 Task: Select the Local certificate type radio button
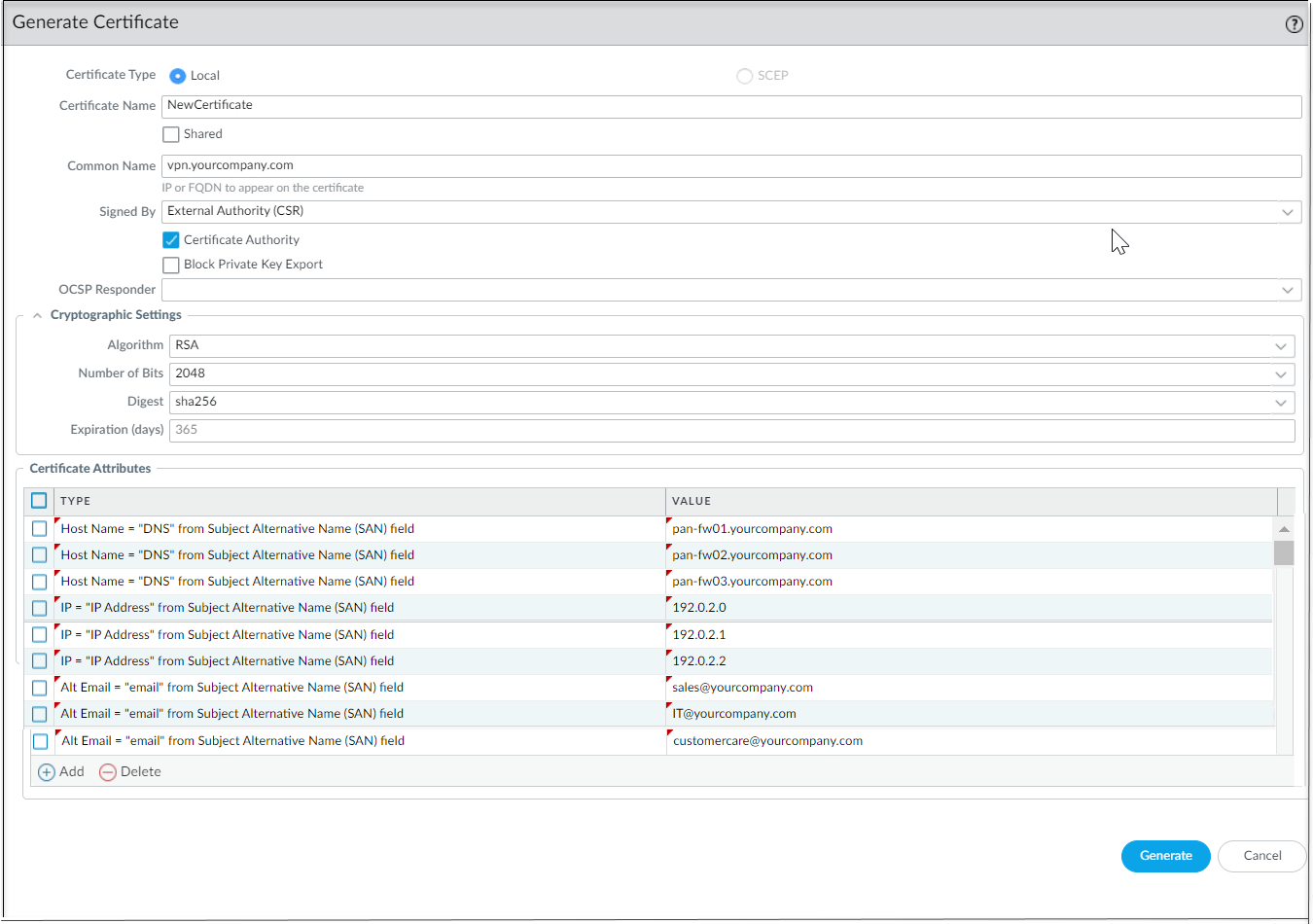pos(176,75)
